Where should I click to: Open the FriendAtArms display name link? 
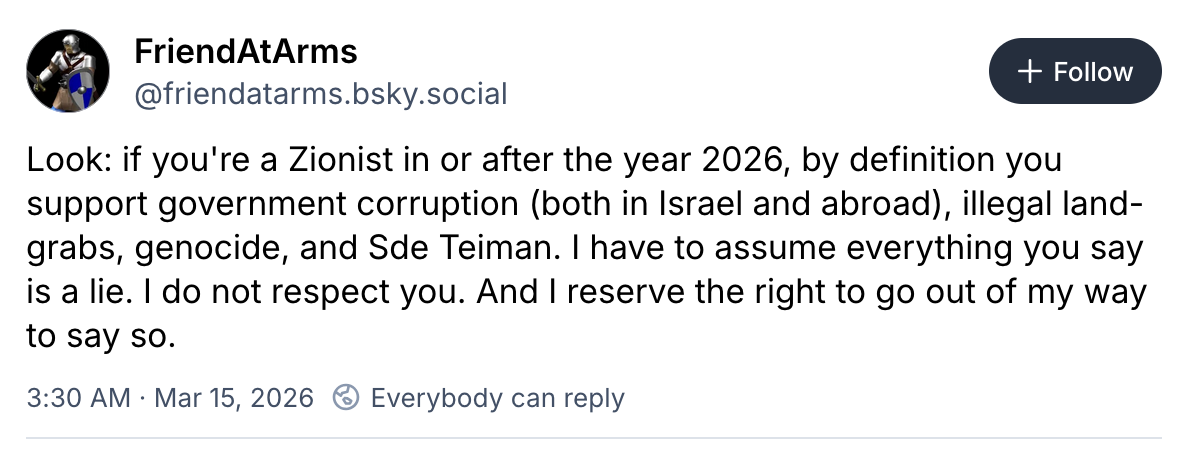click(245, 51)
